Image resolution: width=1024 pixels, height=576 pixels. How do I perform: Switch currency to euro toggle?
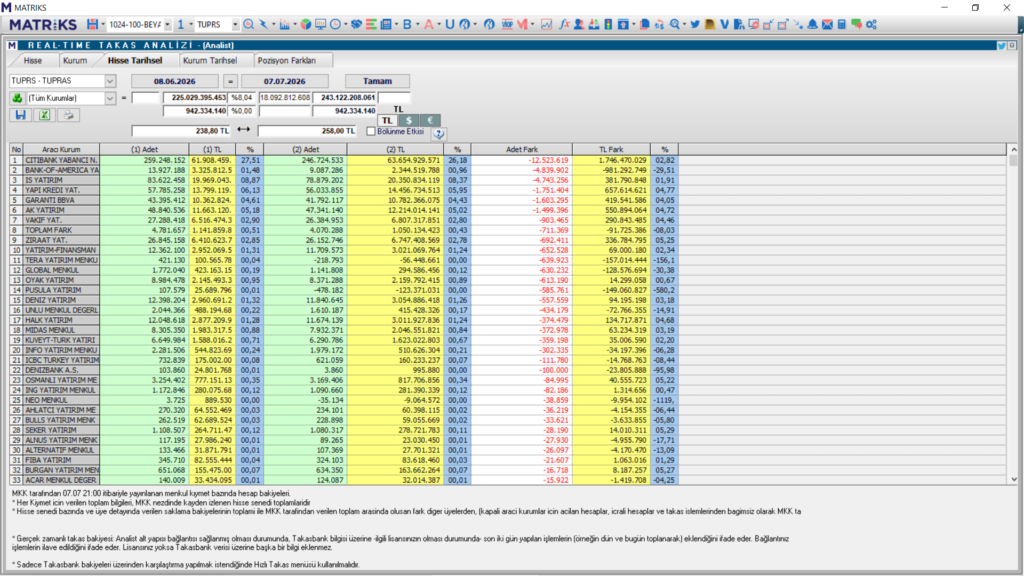click(x=430, y=120)
